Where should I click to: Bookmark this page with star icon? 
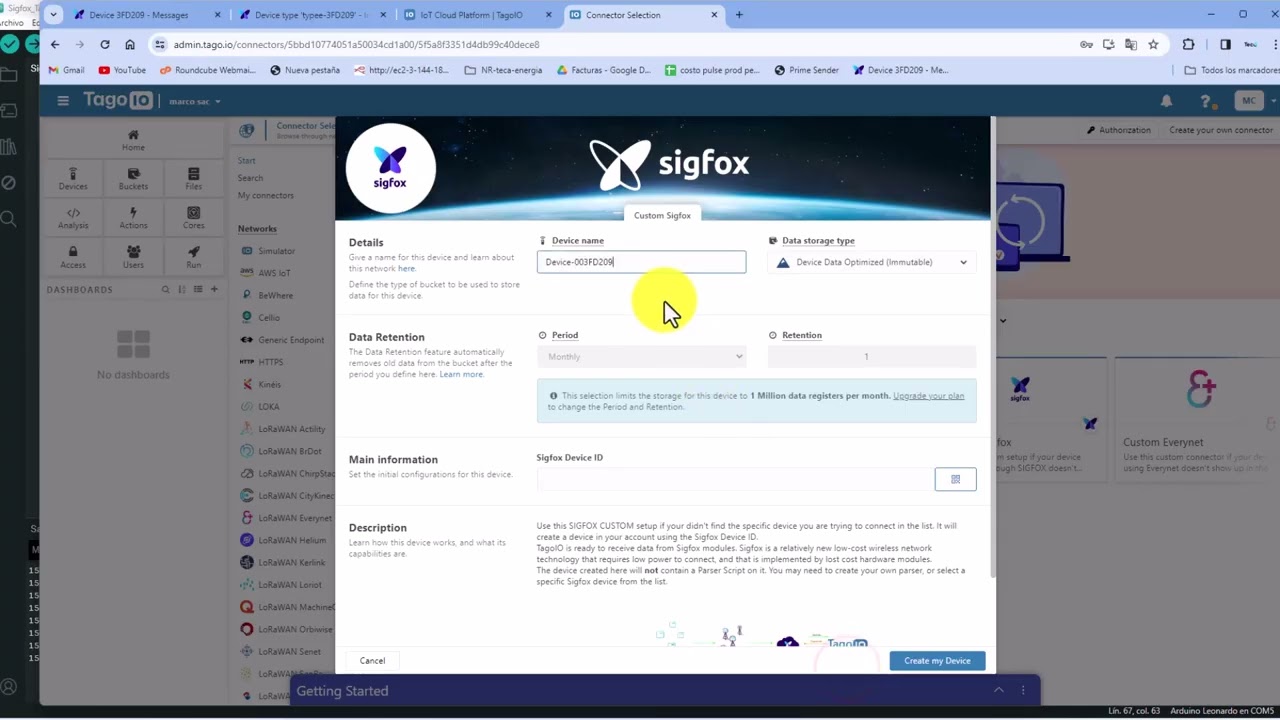click(1153, 44)
